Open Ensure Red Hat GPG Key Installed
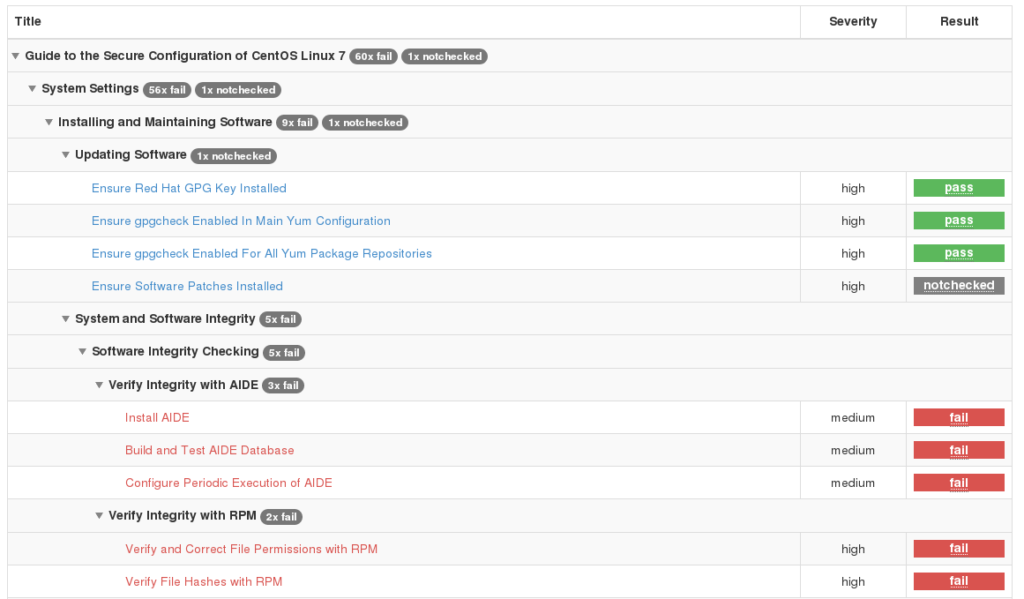This screenshot has height=599, width=1024. coord(189,188)
